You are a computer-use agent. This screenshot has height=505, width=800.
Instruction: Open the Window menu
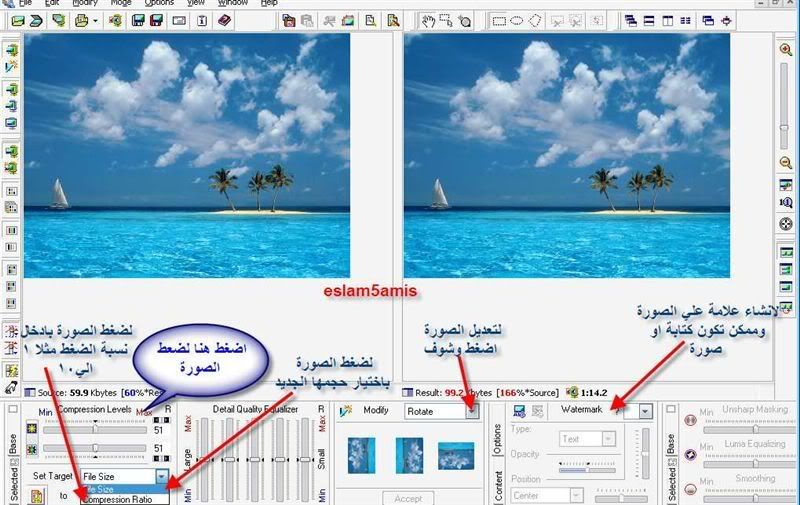tap(233, 3)
